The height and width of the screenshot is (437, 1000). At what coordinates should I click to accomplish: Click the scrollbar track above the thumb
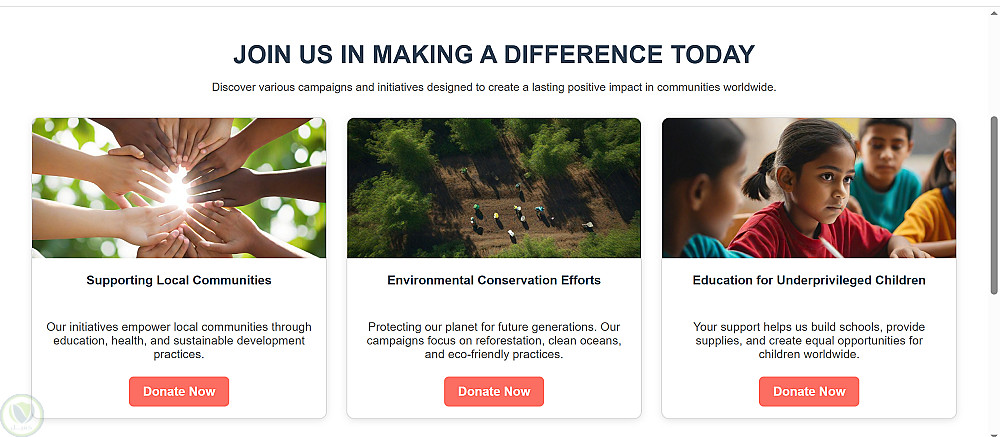pyautogui.click(x=993, y=60)
